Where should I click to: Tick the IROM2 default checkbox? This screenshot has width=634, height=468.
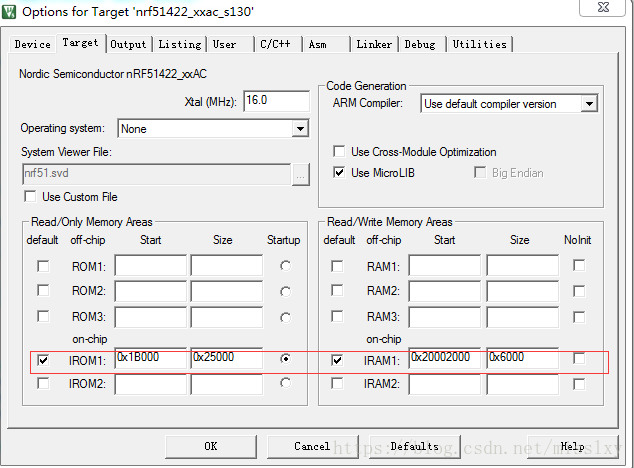43,383
